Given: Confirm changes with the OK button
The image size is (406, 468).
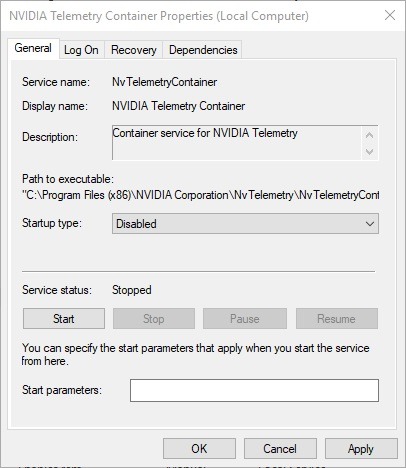Looking at the screenshot, I should coord(199,449).
